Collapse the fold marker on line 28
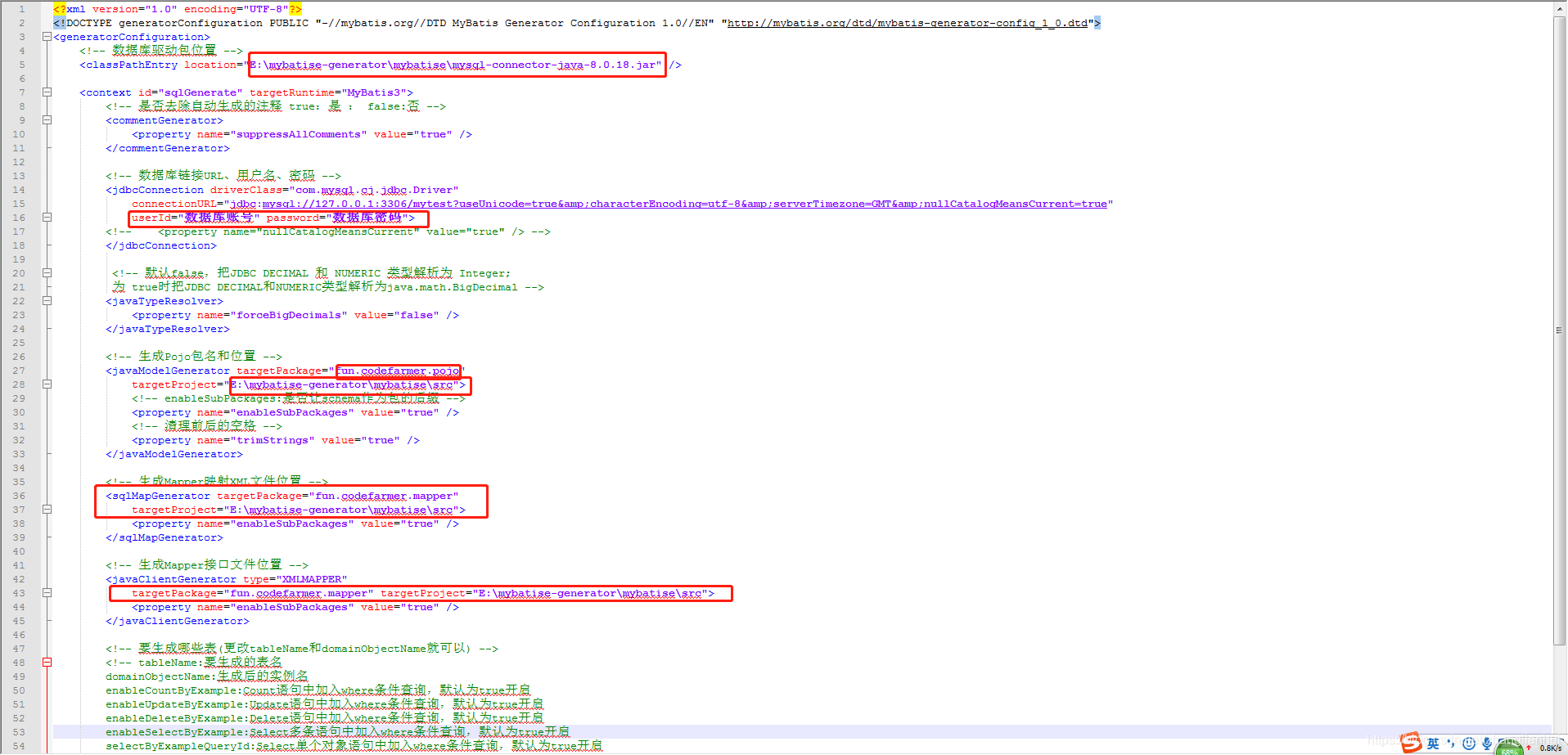 (47, 384)
